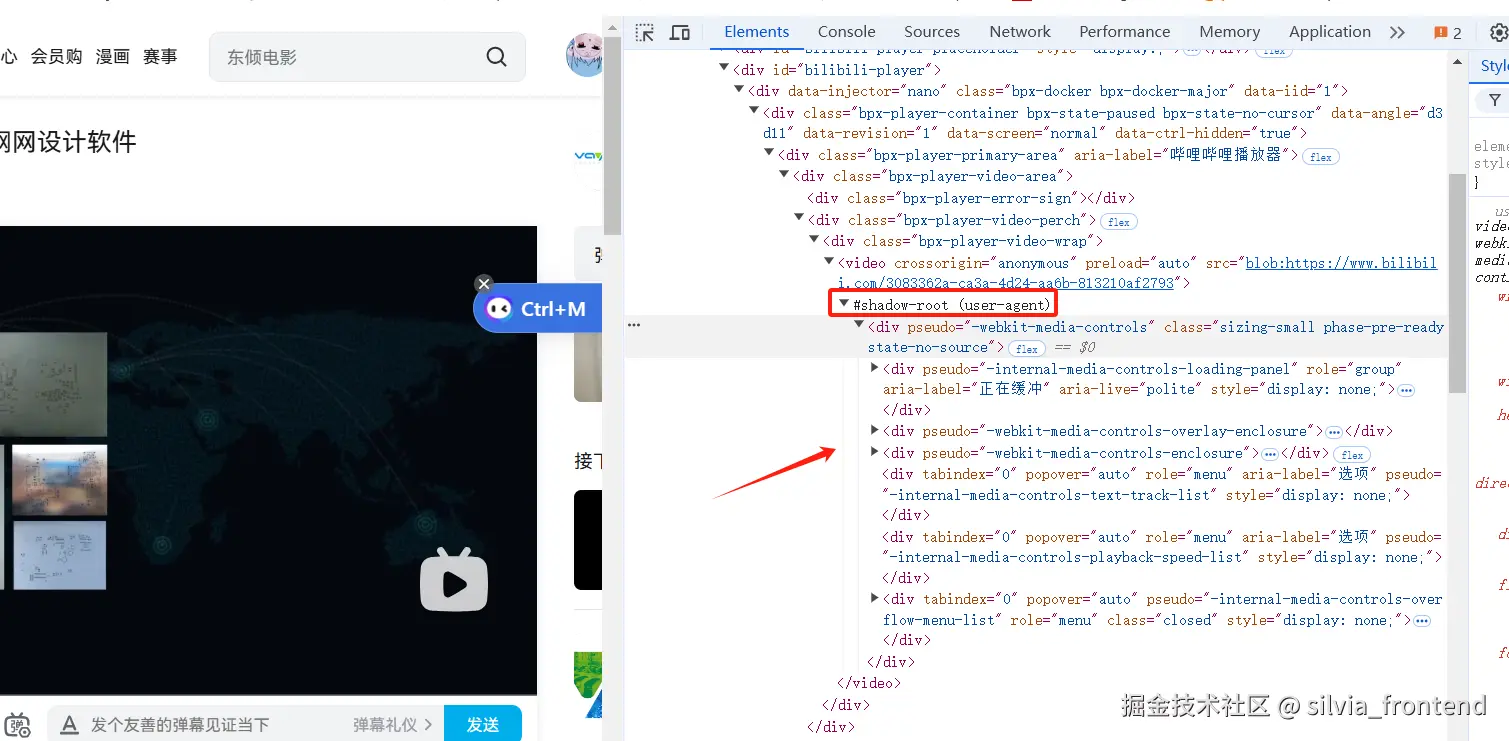This screenshot has height=741, width=1509.
Task: Collapse the data-injector nano div
Action: pos(739,91)
